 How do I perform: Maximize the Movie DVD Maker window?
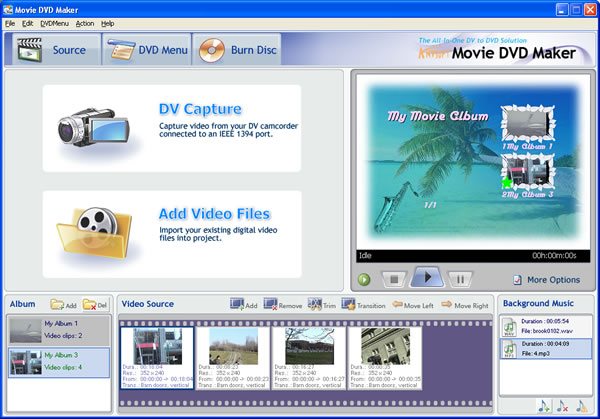pos(576,10)
